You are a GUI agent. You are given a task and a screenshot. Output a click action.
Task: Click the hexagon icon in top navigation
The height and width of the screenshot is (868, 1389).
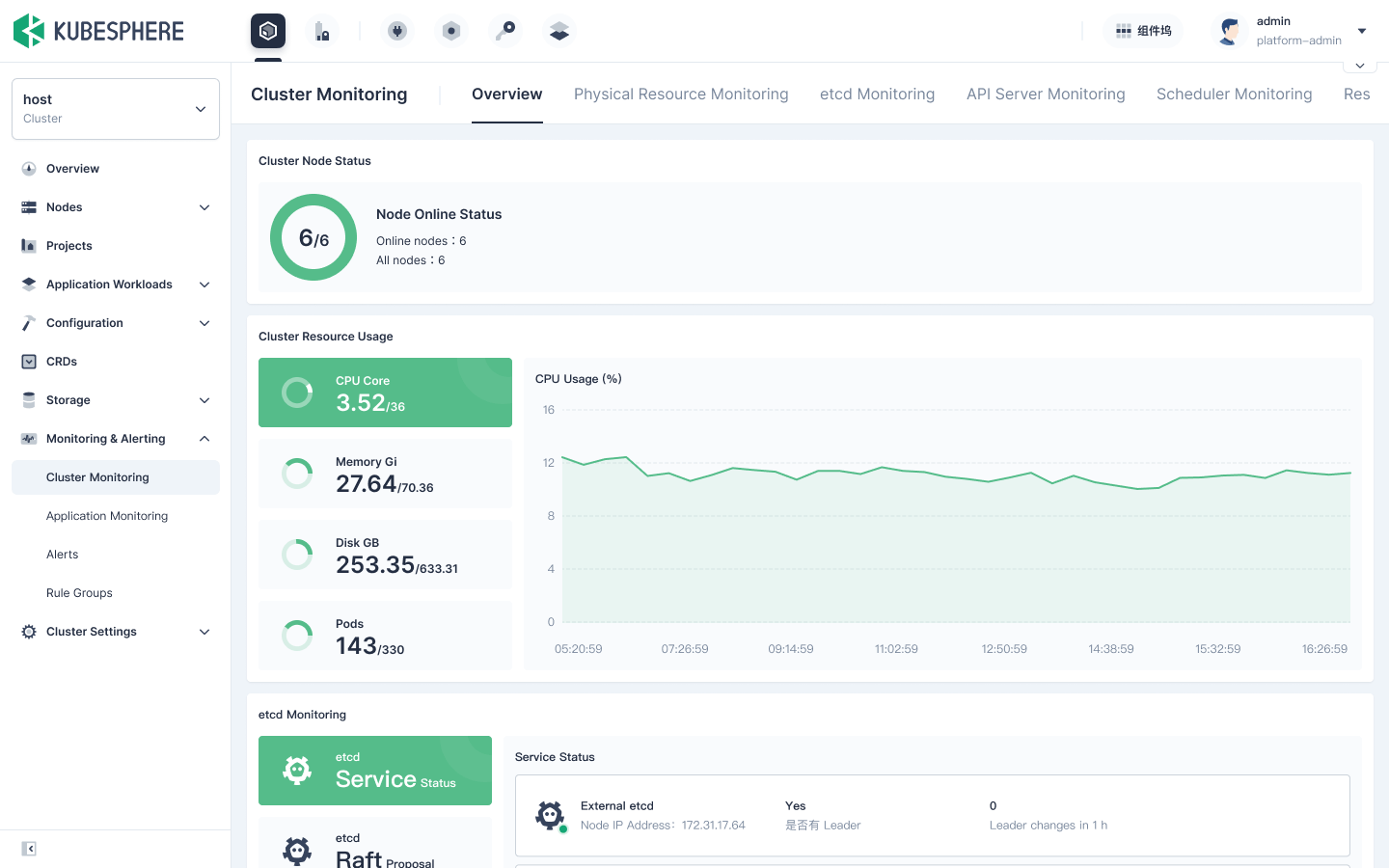pyautogui.click(x=450, y=32)
